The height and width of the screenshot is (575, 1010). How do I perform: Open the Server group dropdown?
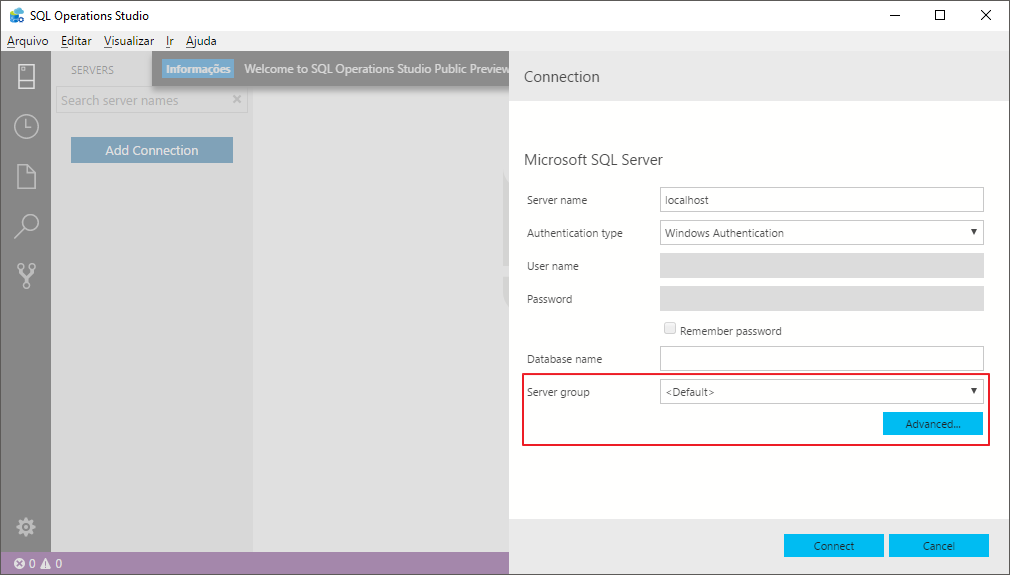tap(821, 391)
